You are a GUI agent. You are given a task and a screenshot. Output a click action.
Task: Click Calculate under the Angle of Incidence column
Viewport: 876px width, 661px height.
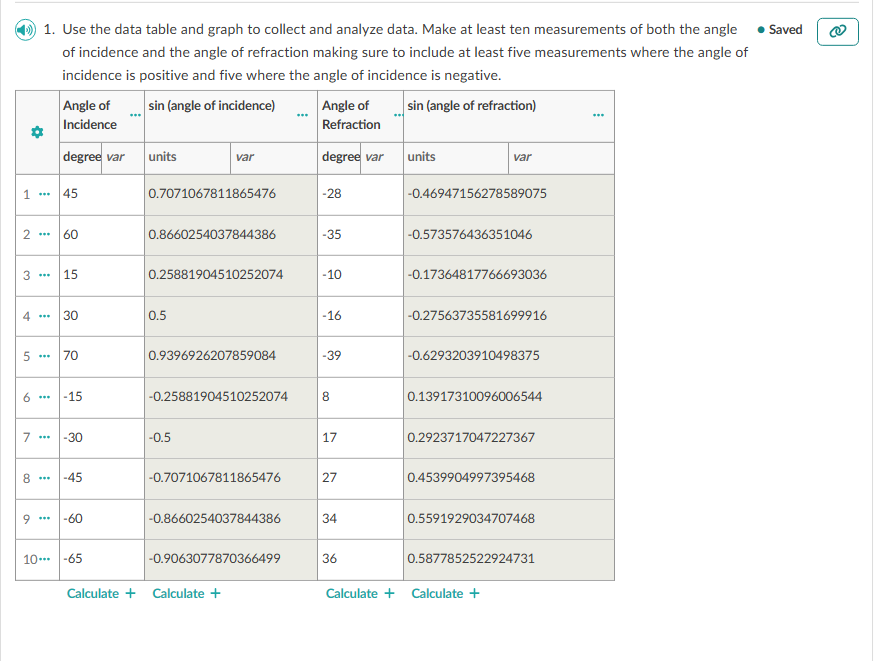click(101, 593)
